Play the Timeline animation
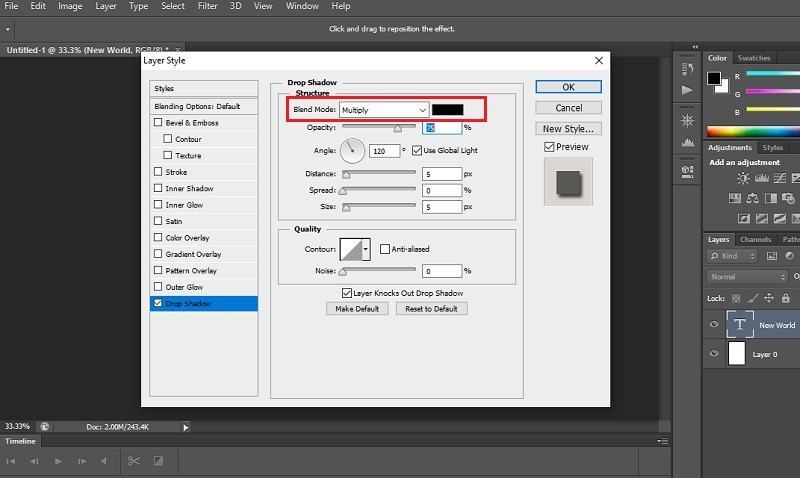The width and height of the screenshot is (800, 478). click(58, 461)
